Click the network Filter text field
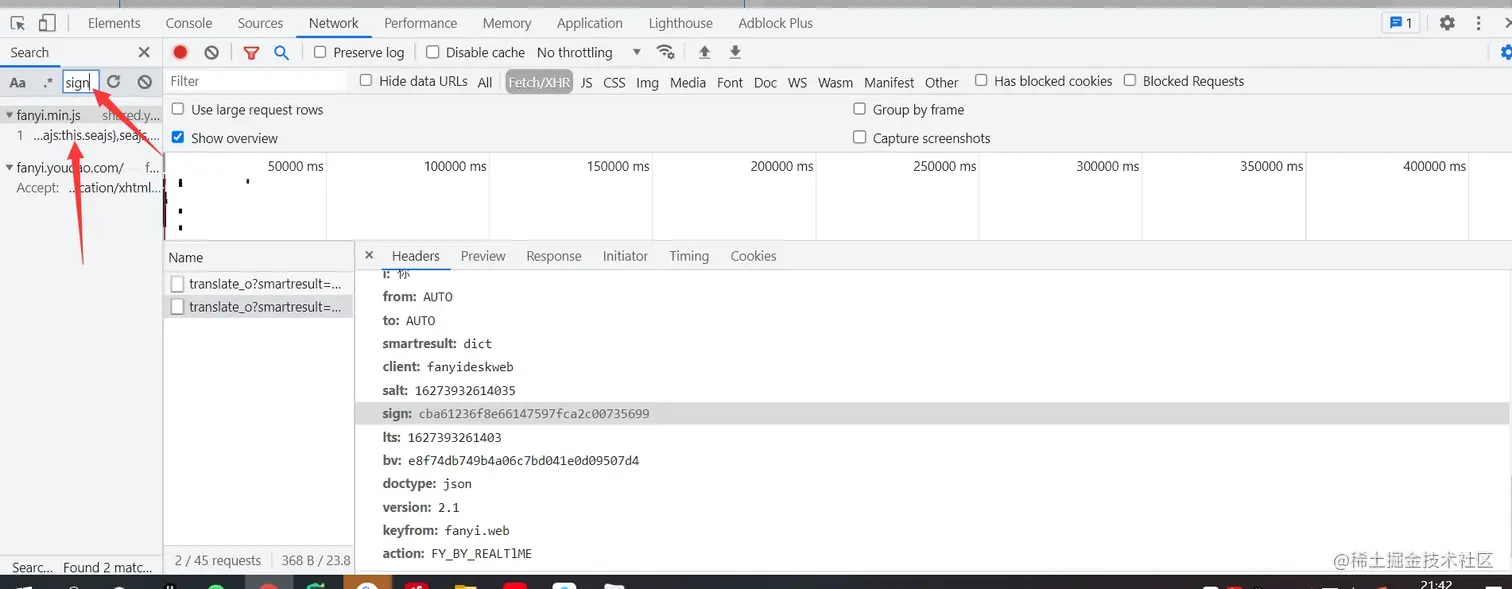Screen dimensions: 1512x589 click(x=256, y=81)
